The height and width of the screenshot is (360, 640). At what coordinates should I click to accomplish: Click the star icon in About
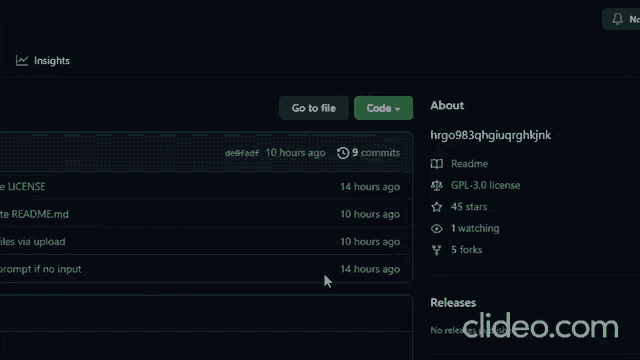[x=437, y=207]
